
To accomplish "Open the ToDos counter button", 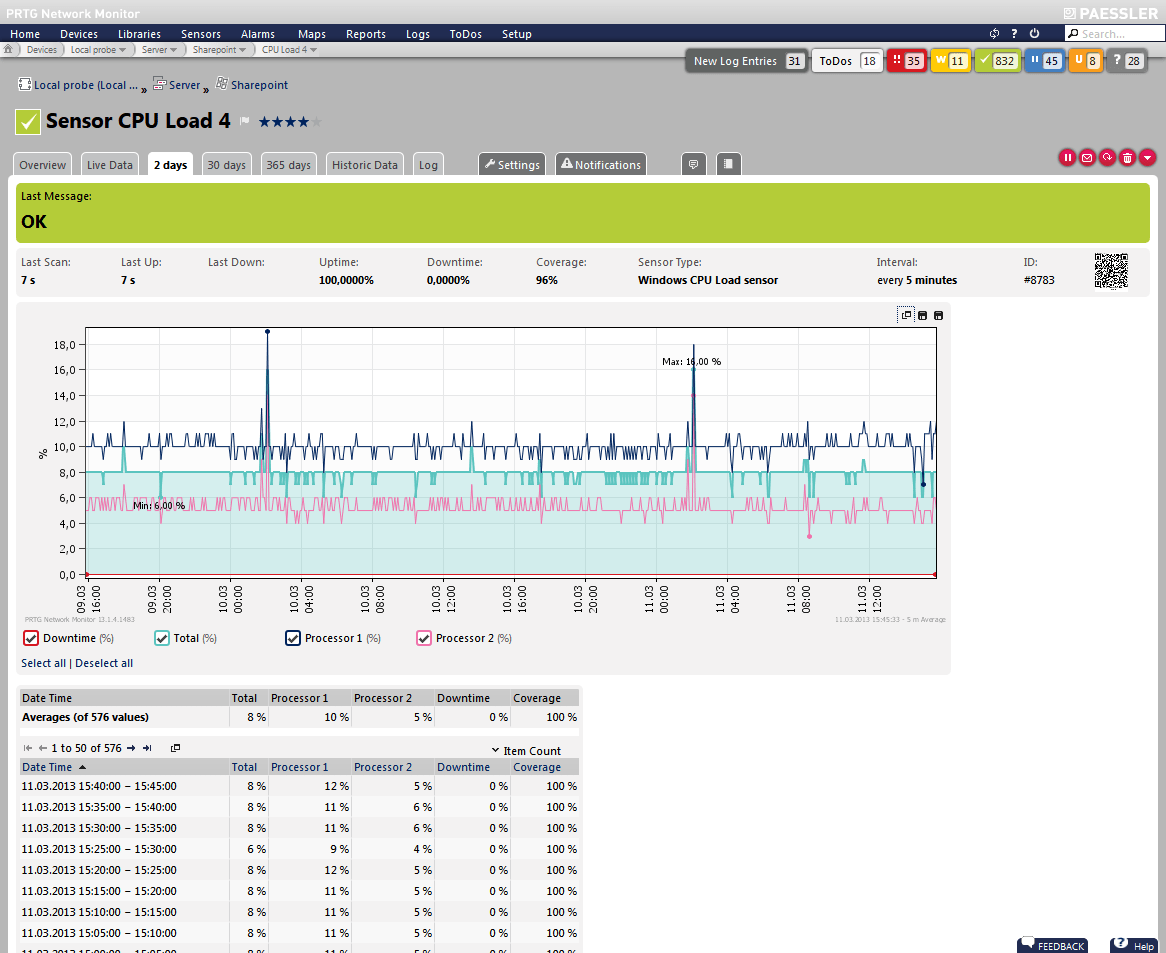I will point(847,61).
